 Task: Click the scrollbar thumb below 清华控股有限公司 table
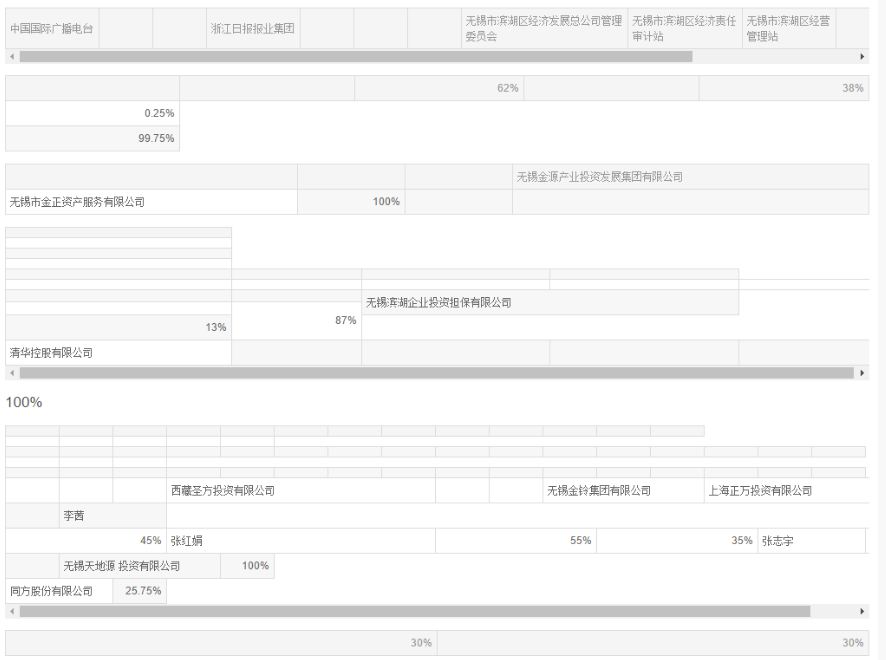pos(437,373)
